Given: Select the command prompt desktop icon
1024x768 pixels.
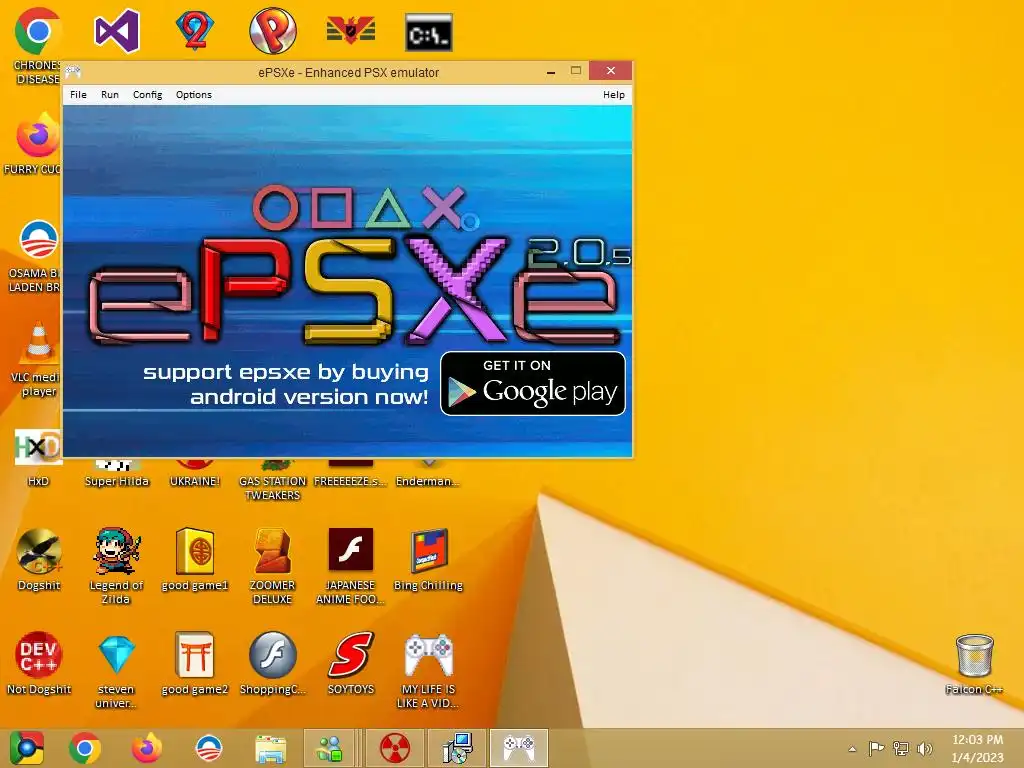Looking at the screenshot, I should tap(429, 32).
